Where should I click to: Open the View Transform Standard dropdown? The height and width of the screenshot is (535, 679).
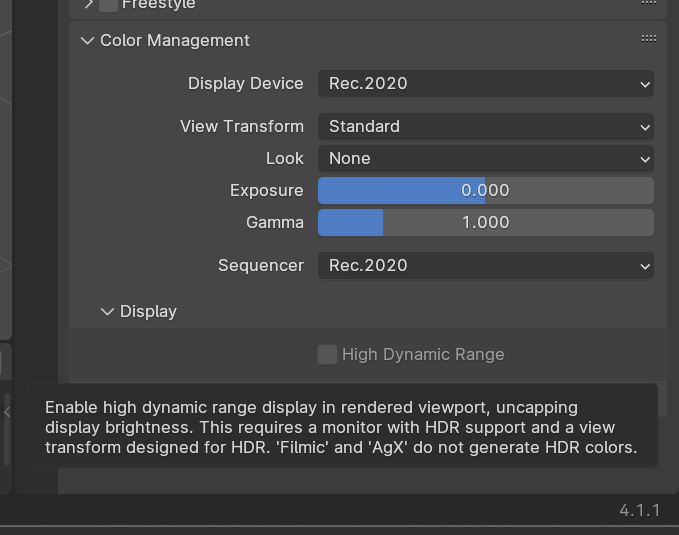[x=485, y=127]
